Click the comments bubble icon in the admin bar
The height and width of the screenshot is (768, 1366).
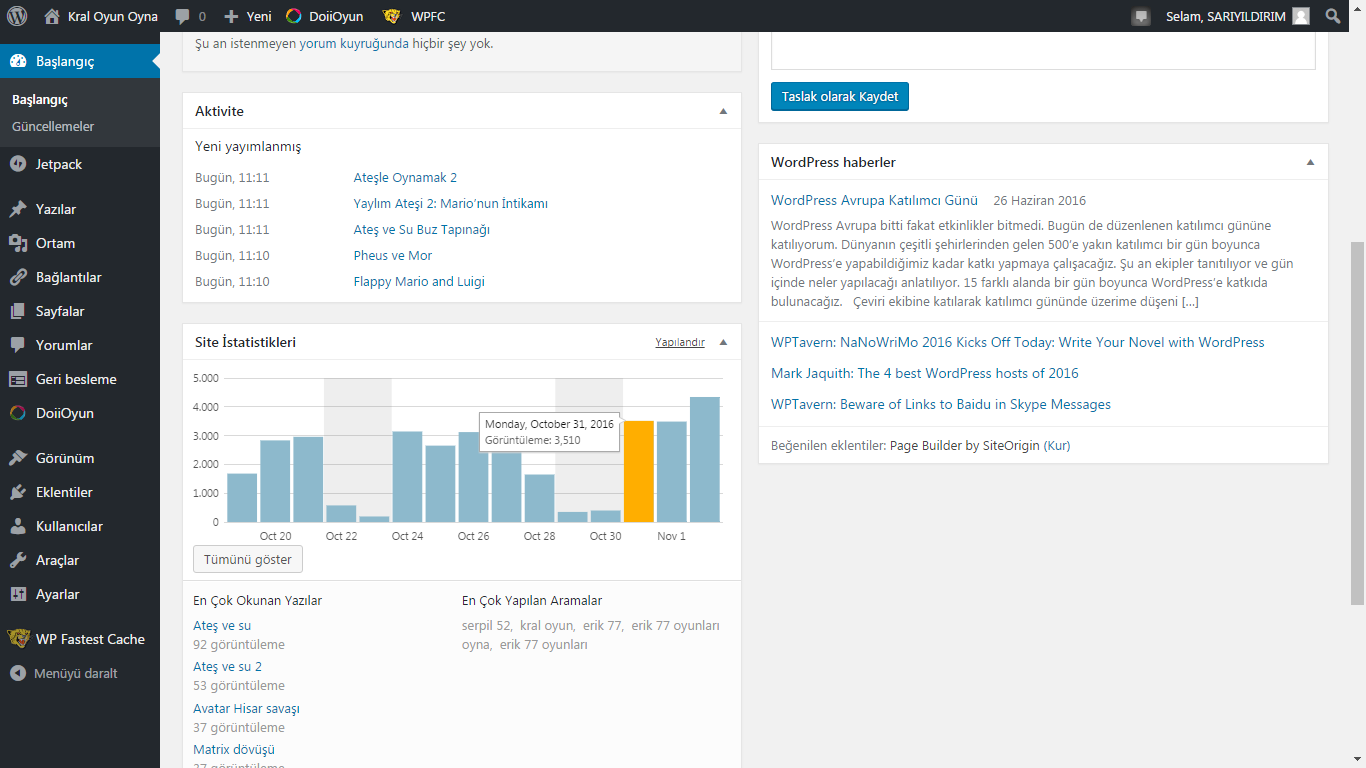[x=182, y=16]
